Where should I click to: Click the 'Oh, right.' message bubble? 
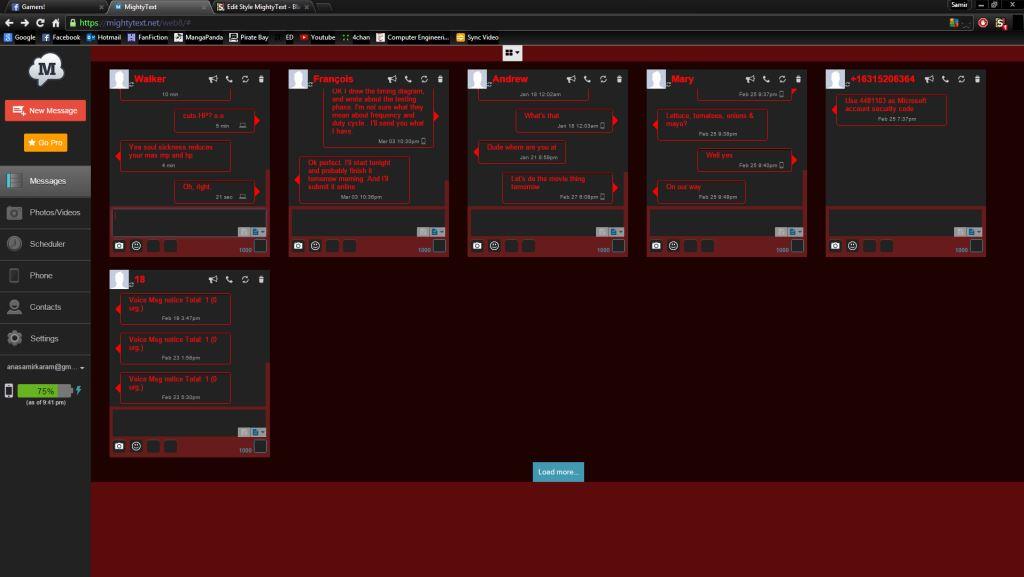214,191
